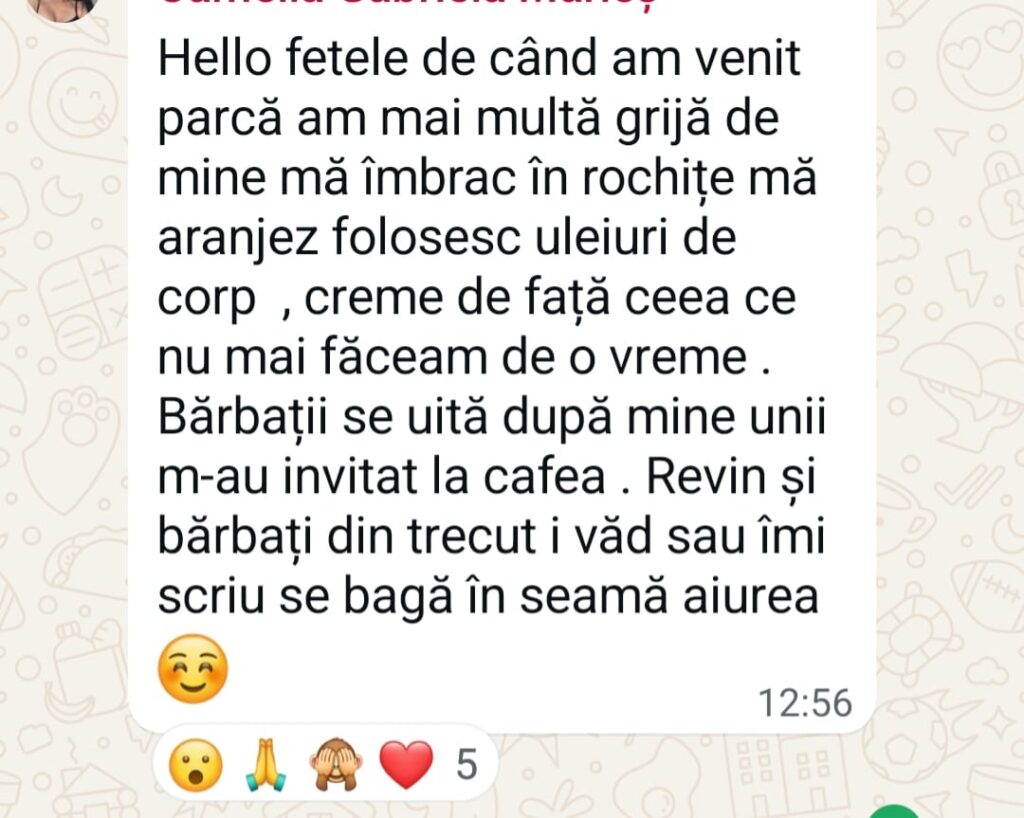Tap the red sender name above message
Image resolution: width=1024 pixels, height=818 pixels.
[x=407, y=3]
